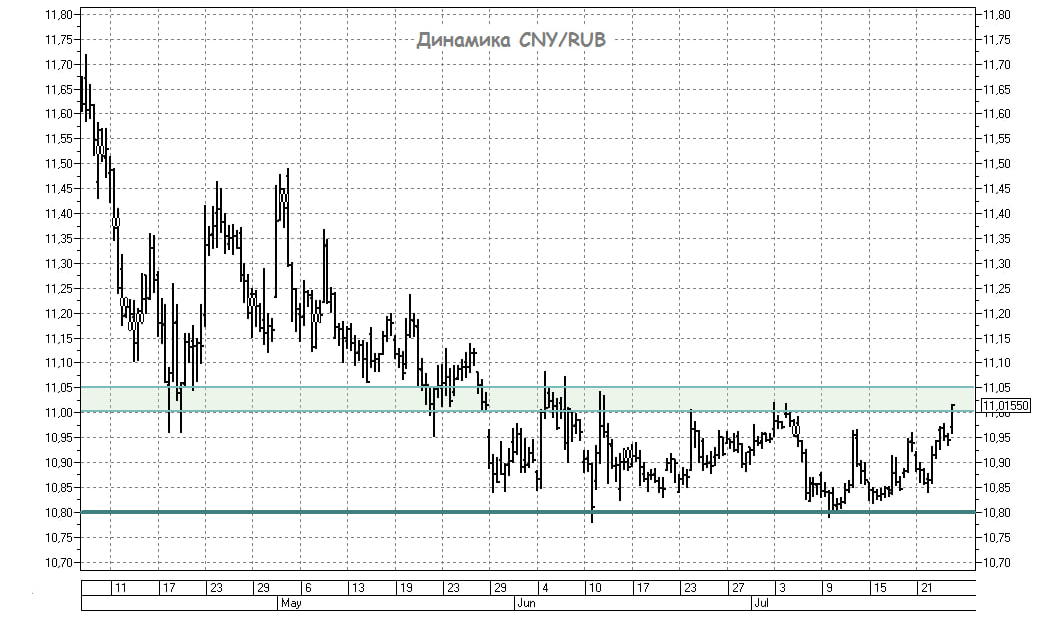This screenshot has height=622, width=1037.
Task: Click 11,10 on the left price axis
Action: (x=60, y=363)
